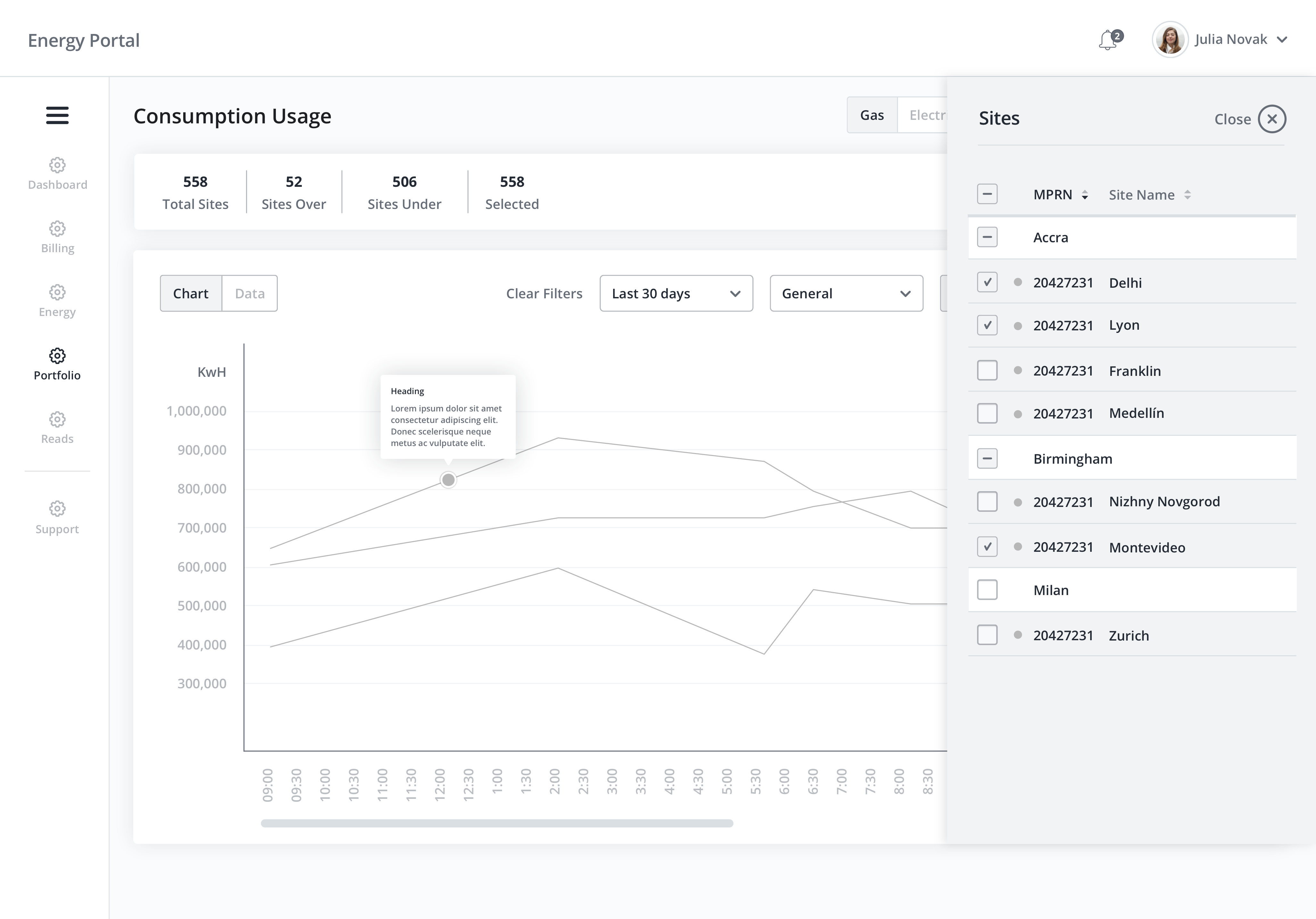Open the Last 30 days dropdown
1316x919 pixels.
(x=676, y=294)
